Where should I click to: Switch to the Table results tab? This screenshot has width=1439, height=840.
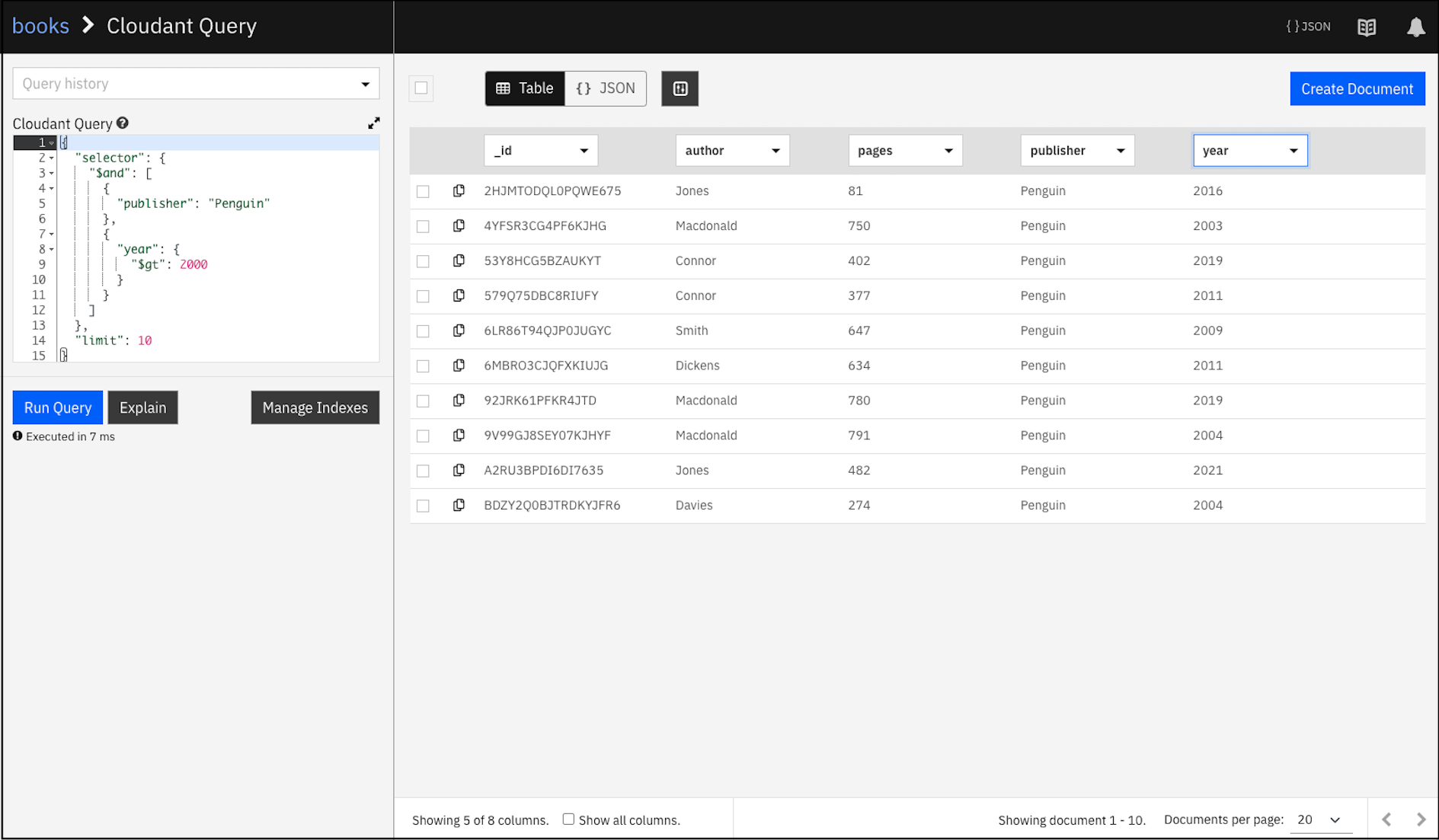click(x=525, y=88)
